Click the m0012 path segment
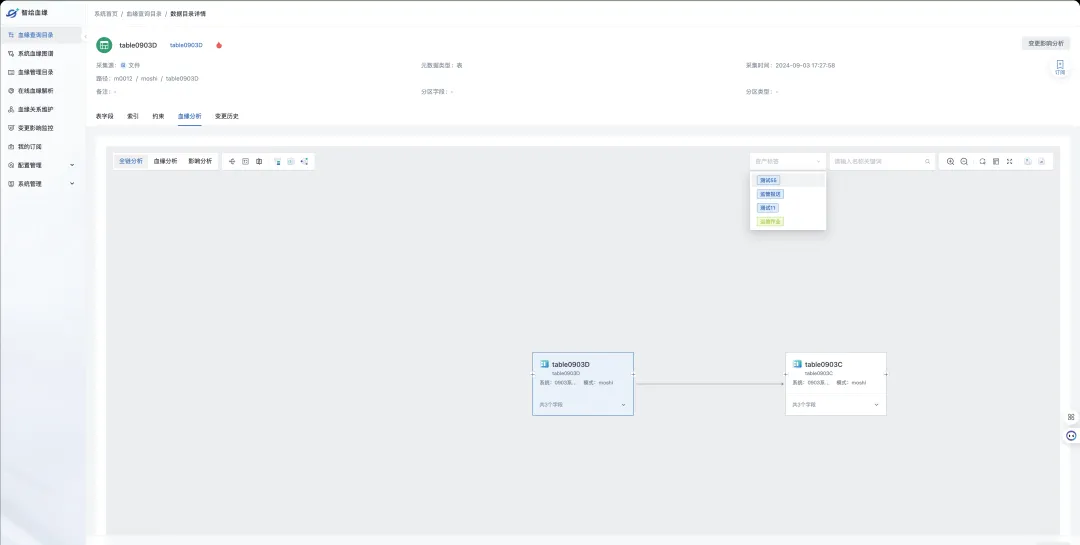The height and width of the screenshot is (545, 1080). [123, 79]
